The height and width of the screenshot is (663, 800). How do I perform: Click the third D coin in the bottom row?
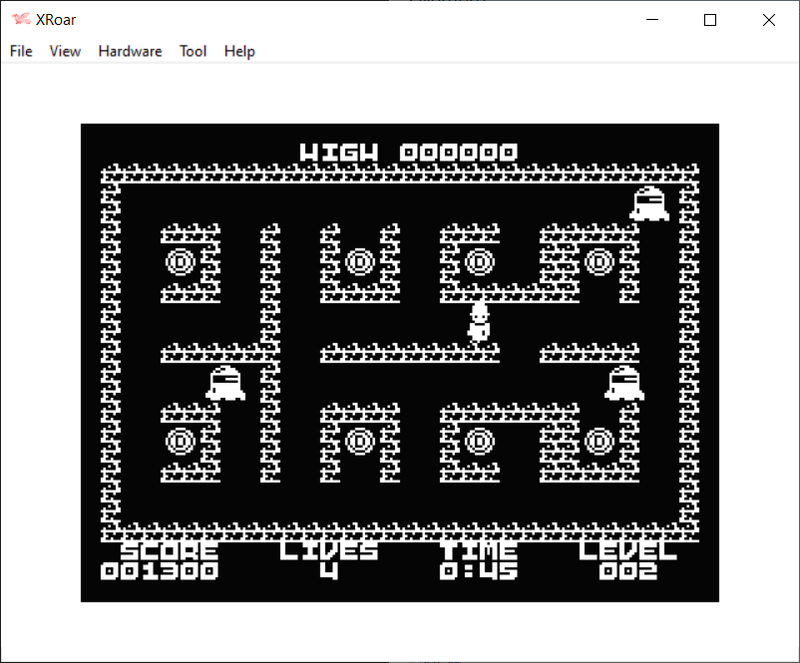480,440
